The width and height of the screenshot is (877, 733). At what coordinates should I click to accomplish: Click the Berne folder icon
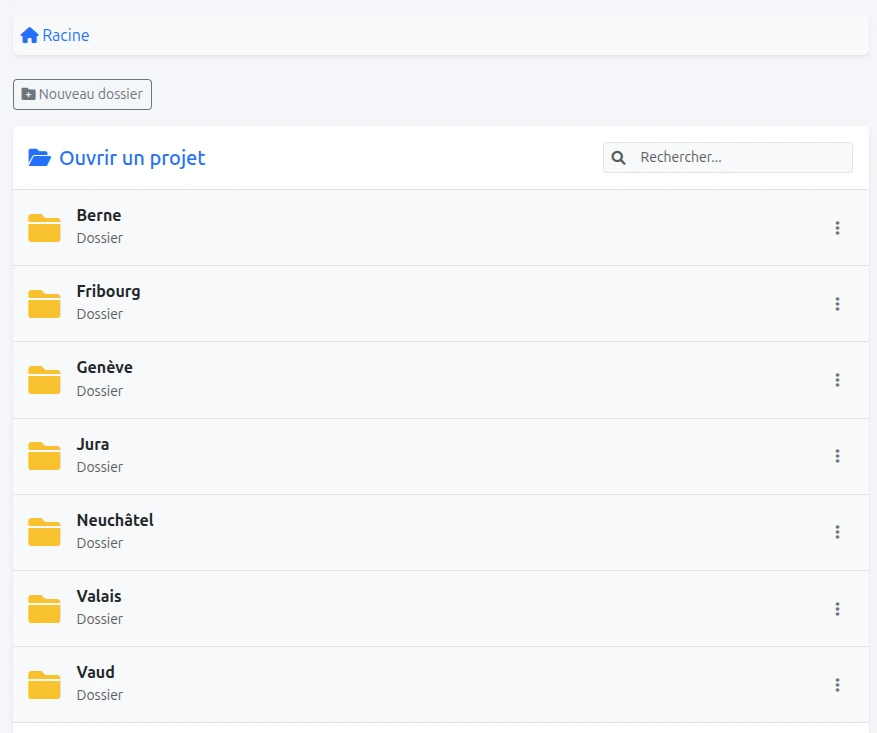pyautogui.click(x=44, y=228)
